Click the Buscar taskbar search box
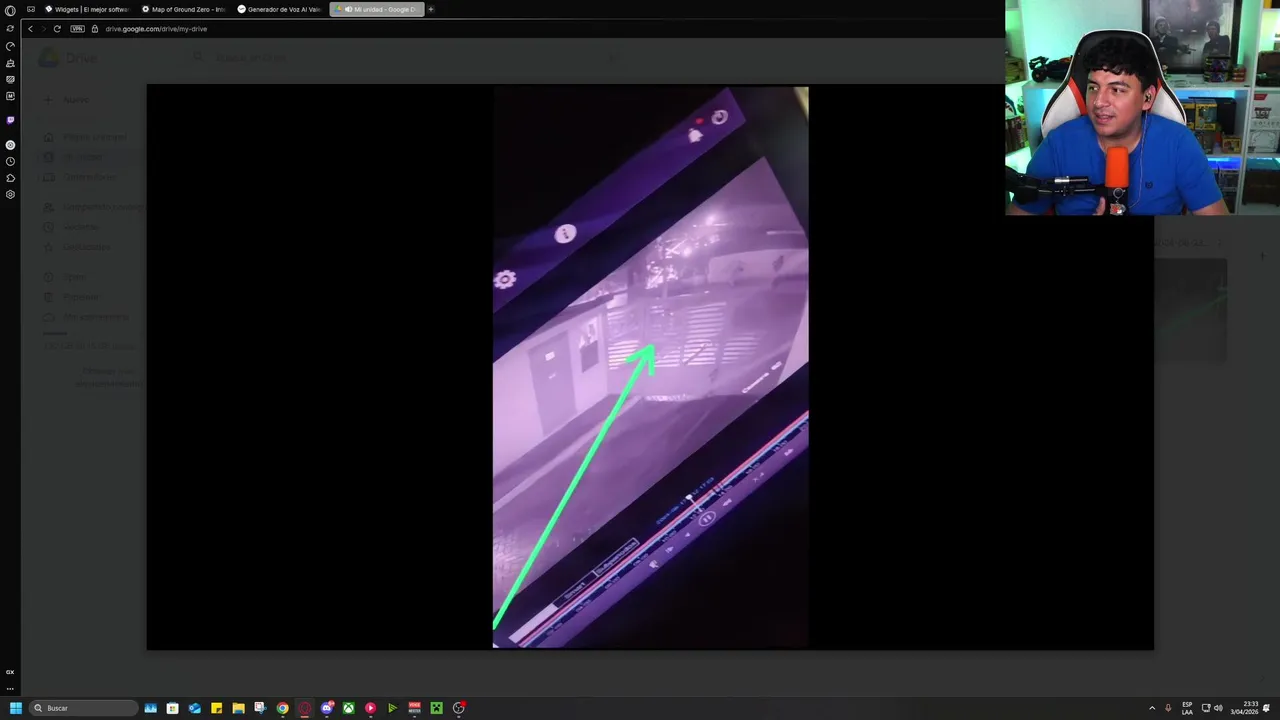 pyautogui.click(x=83, y=708)
